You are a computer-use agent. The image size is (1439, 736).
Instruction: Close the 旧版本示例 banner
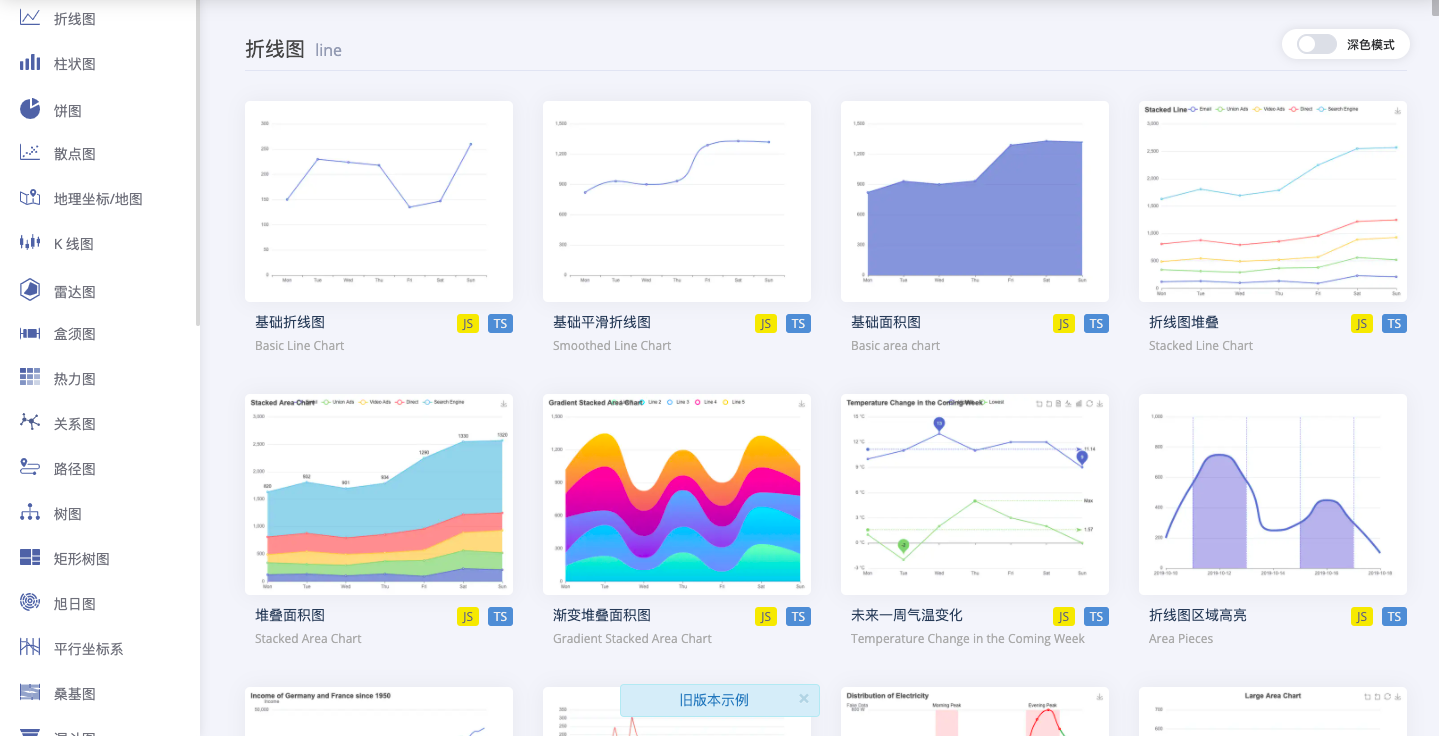coord(804,699)
